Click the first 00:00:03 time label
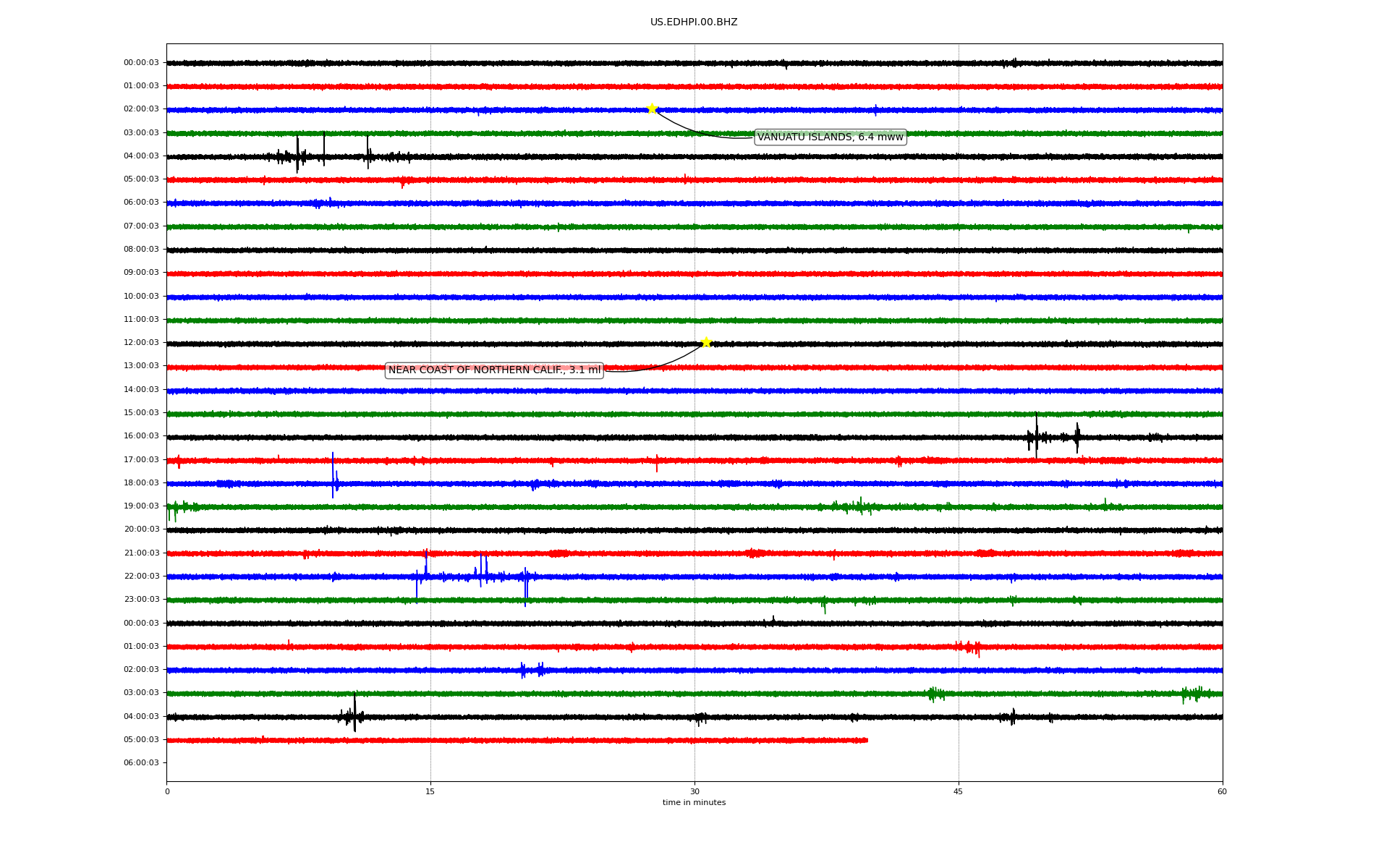The width and height of the screenshot is (1389, 868). (141, 63)
